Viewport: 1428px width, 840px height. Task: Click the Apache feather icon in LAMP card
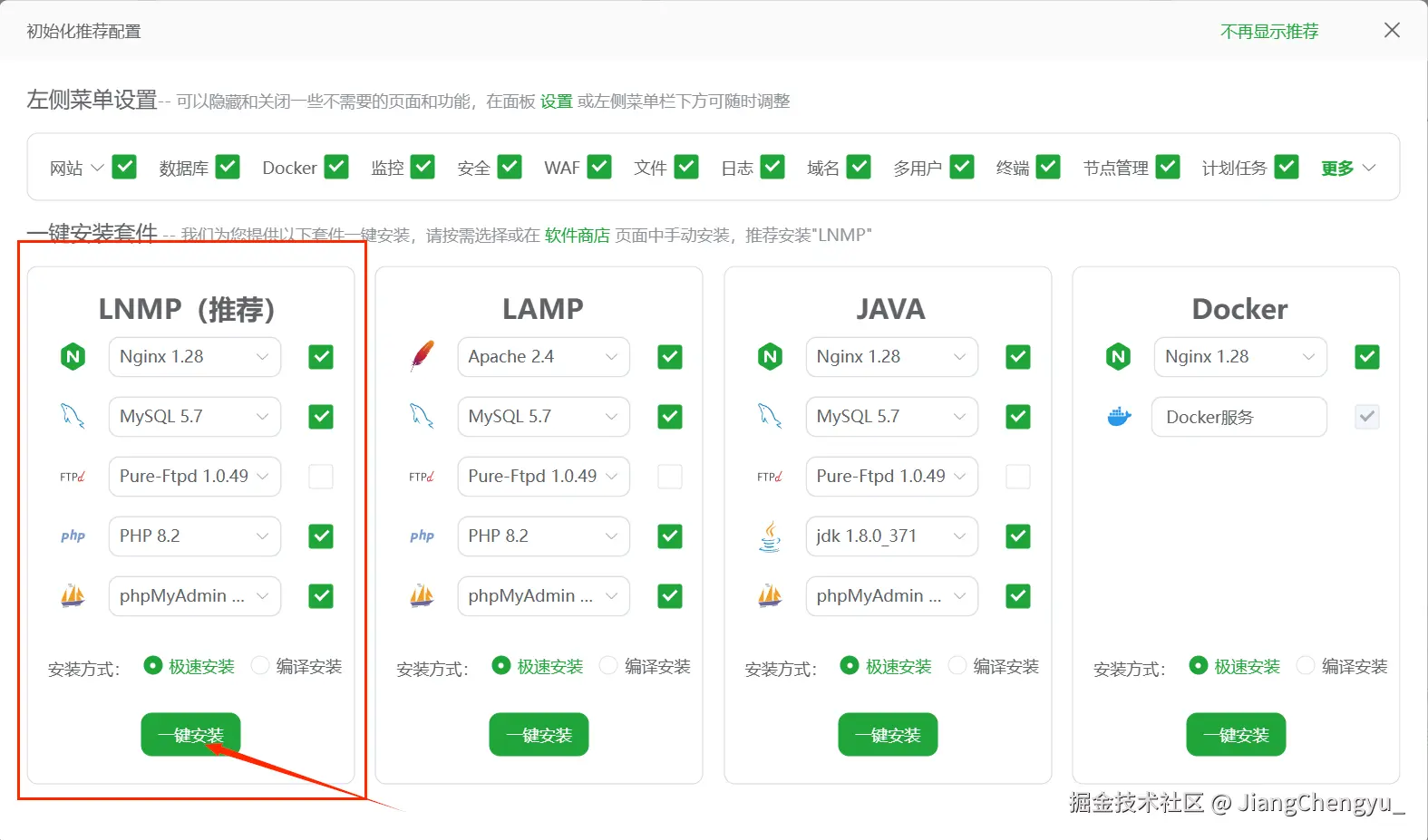point(422,357)
